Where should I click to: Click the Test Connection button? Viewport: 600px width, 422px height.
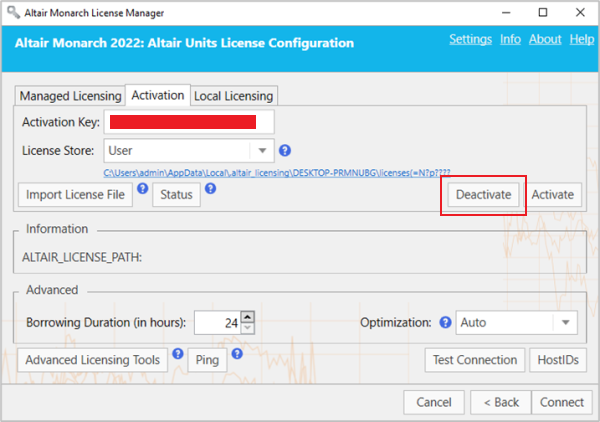coord(475,360)
